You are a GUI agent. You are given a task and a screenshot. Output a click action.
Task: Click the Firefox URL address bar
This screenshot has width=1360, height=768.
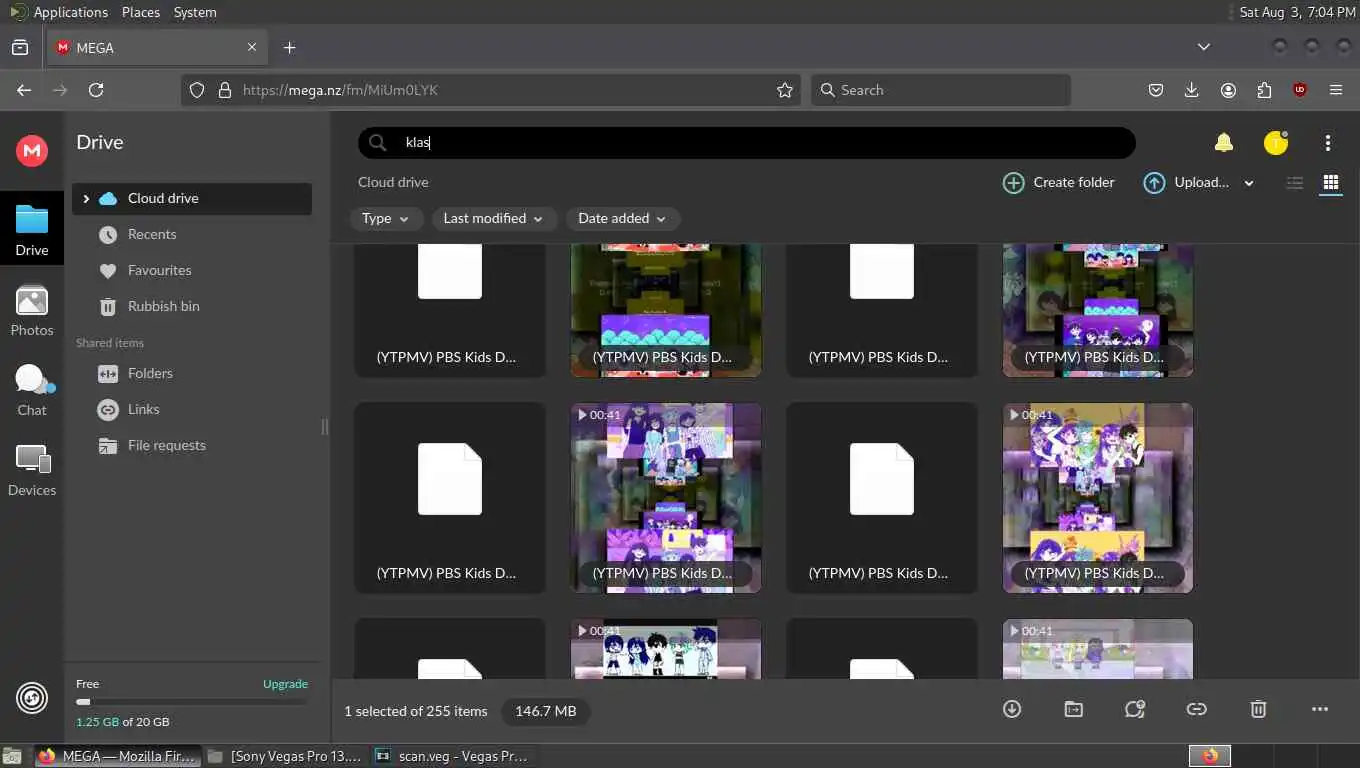coord(490,90)
